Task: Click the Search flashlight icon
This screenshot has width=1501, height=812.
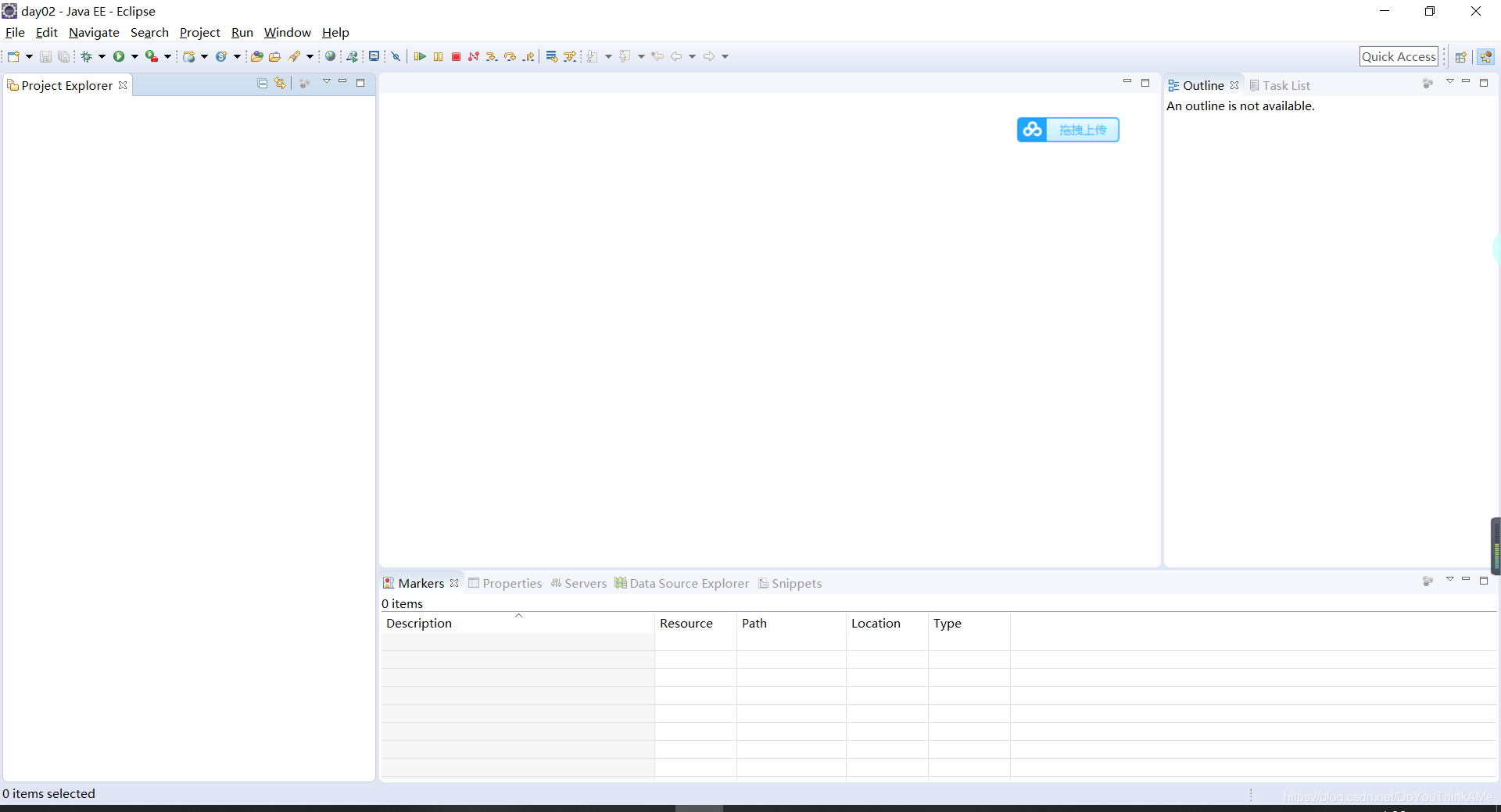Action: 294,56
